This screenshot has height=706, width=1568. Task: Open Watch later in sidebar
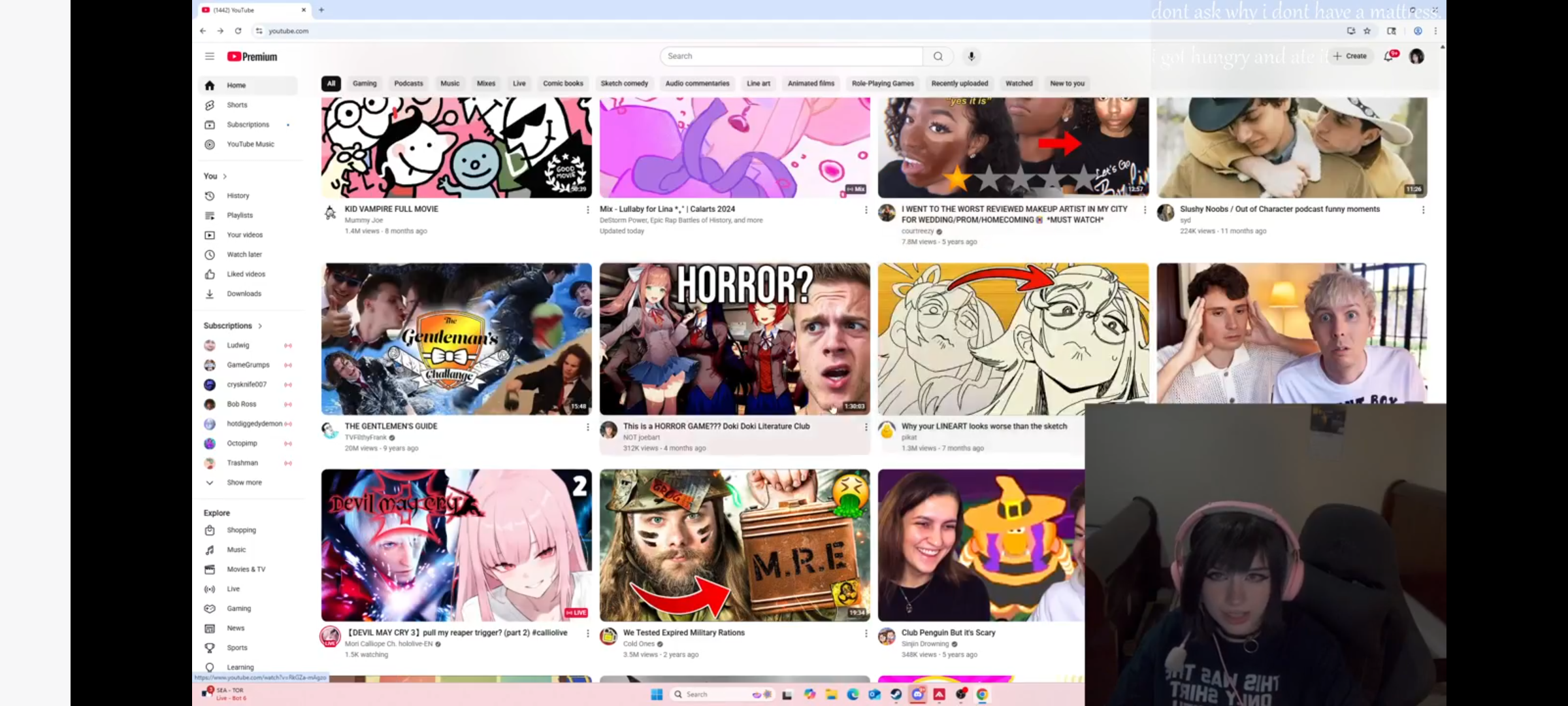[x=244, y=254]
